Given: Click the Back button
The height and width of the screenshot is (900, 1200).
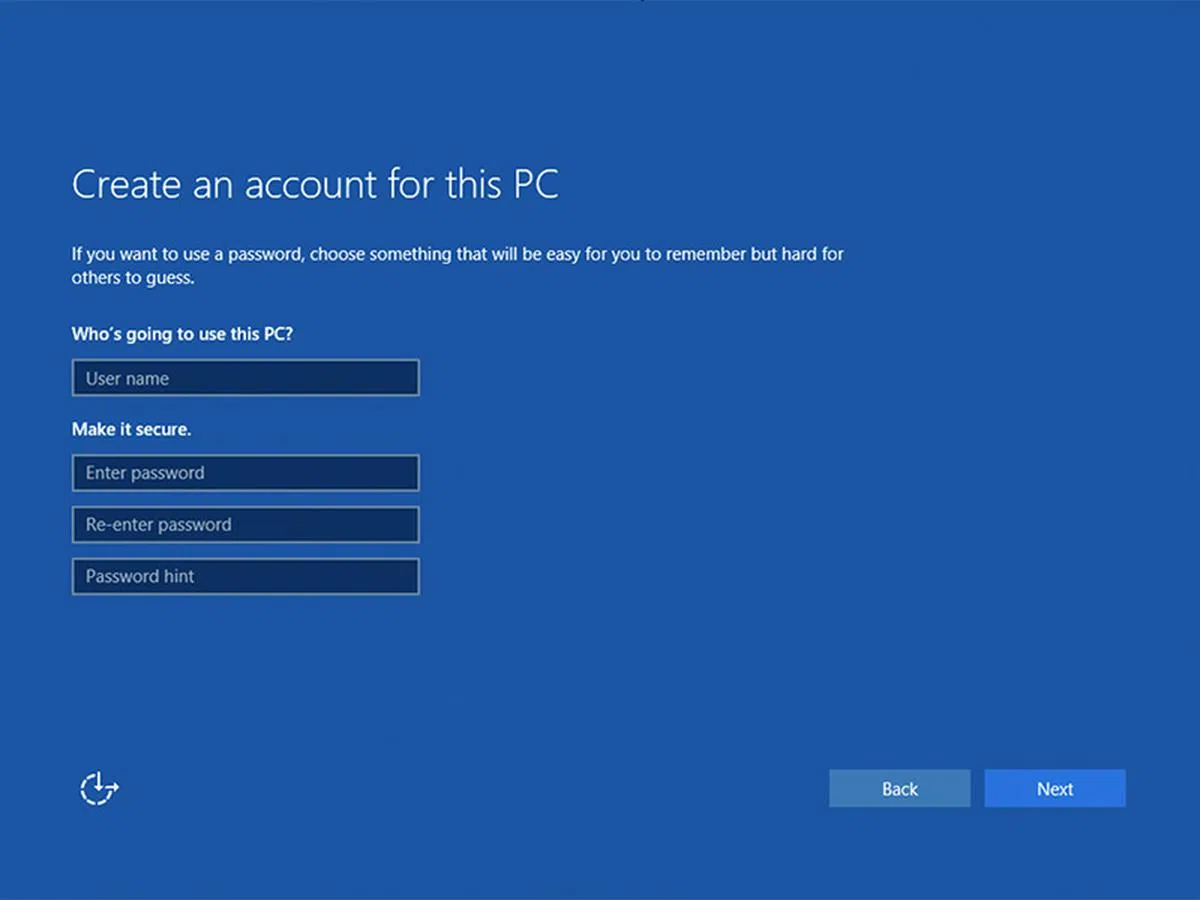Looking at the screenshot, I should (899, 789).
